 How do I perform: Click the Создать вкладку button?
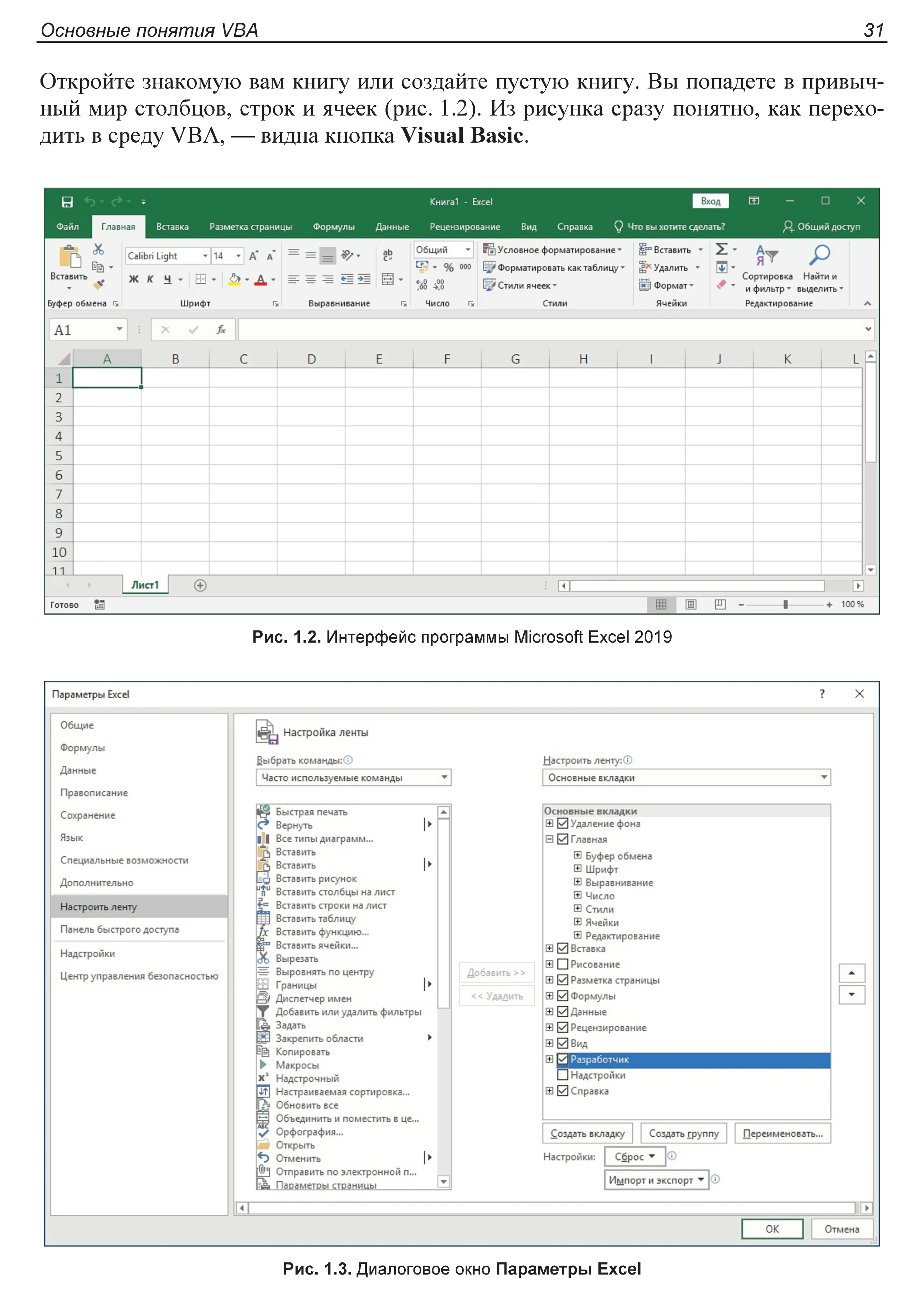click(587, 1133)
